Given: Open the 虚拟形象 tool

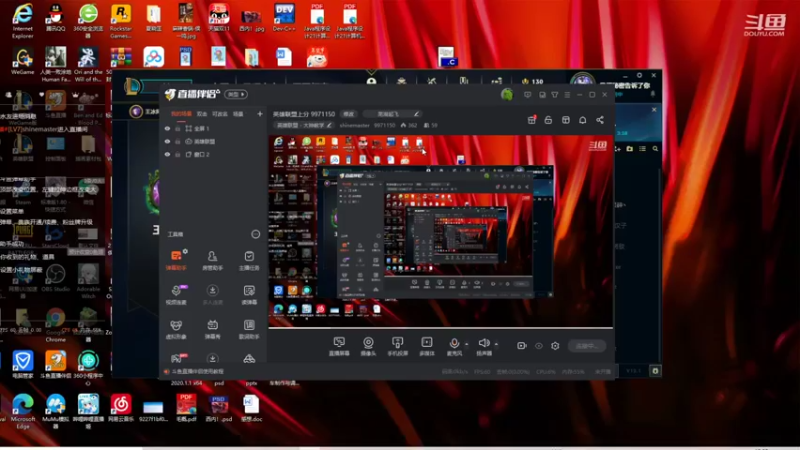Looking at the screenshot, I should pyautogui.click(x=176, y=329).
